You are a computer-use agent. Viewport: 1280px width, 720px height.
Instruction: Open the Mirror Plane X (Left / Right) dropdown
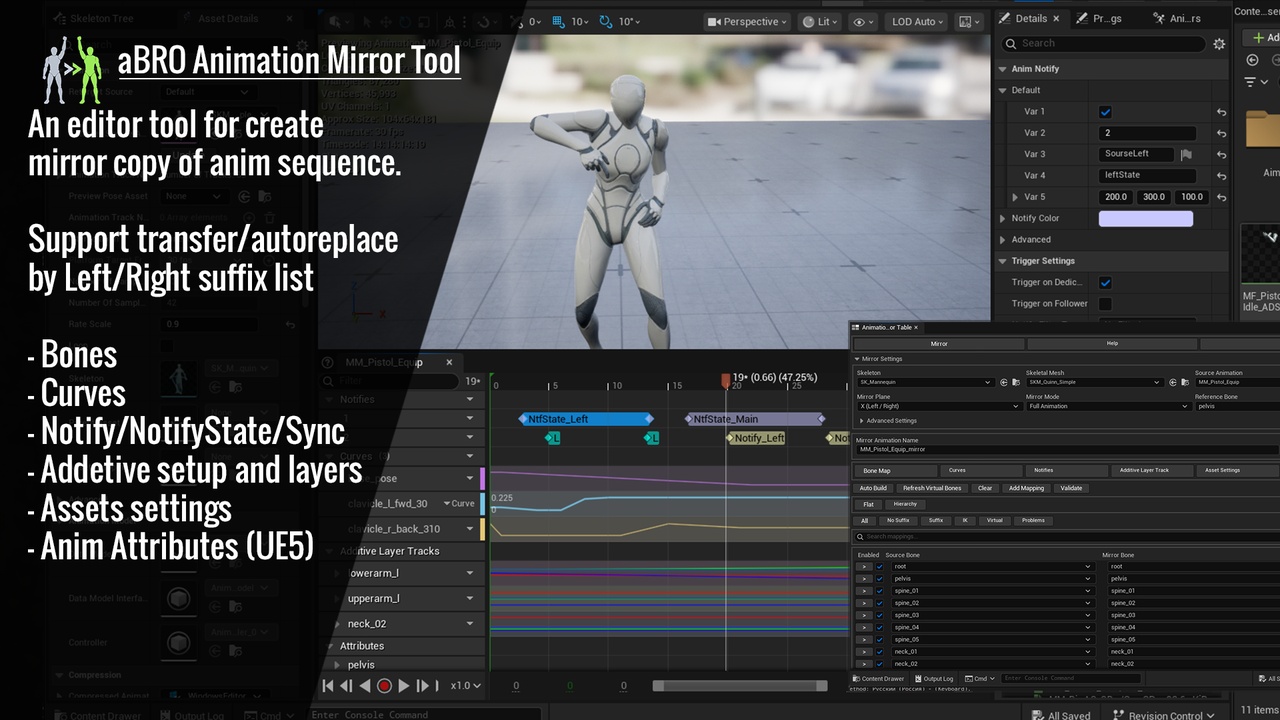(x=938, y=406)
